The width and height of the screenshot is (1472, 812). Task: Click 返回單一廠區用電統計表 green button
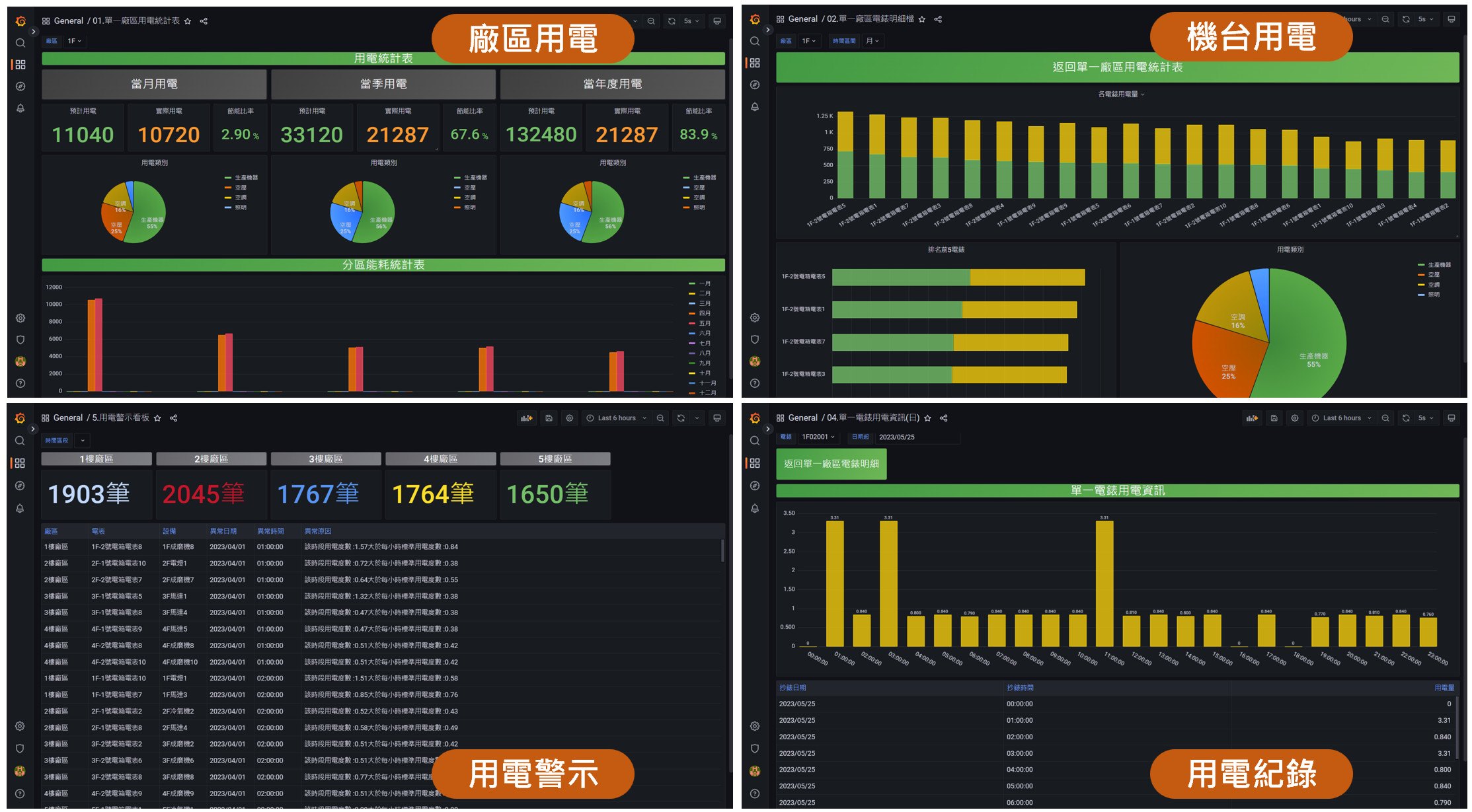pyautogui.click(x=1117, y=67)
